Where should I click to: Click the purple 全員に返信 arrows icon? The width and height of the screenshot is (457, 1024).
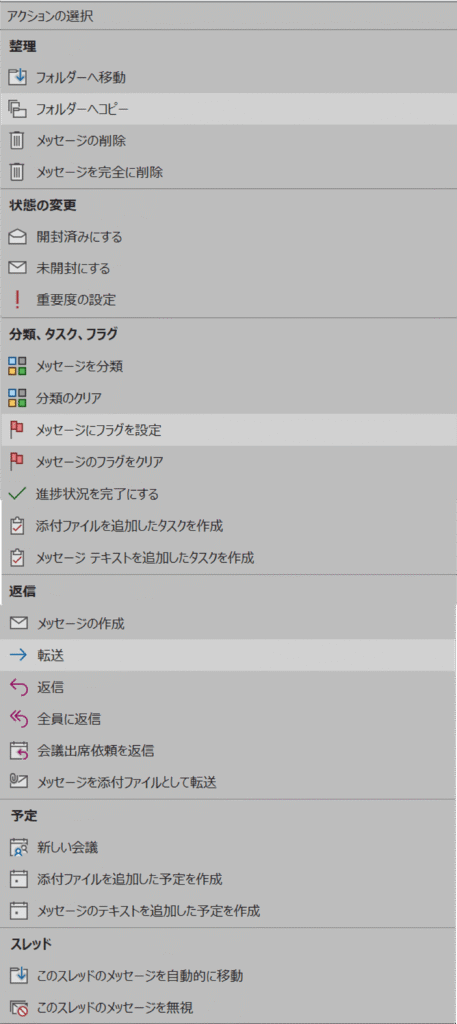tap(18, 719)
